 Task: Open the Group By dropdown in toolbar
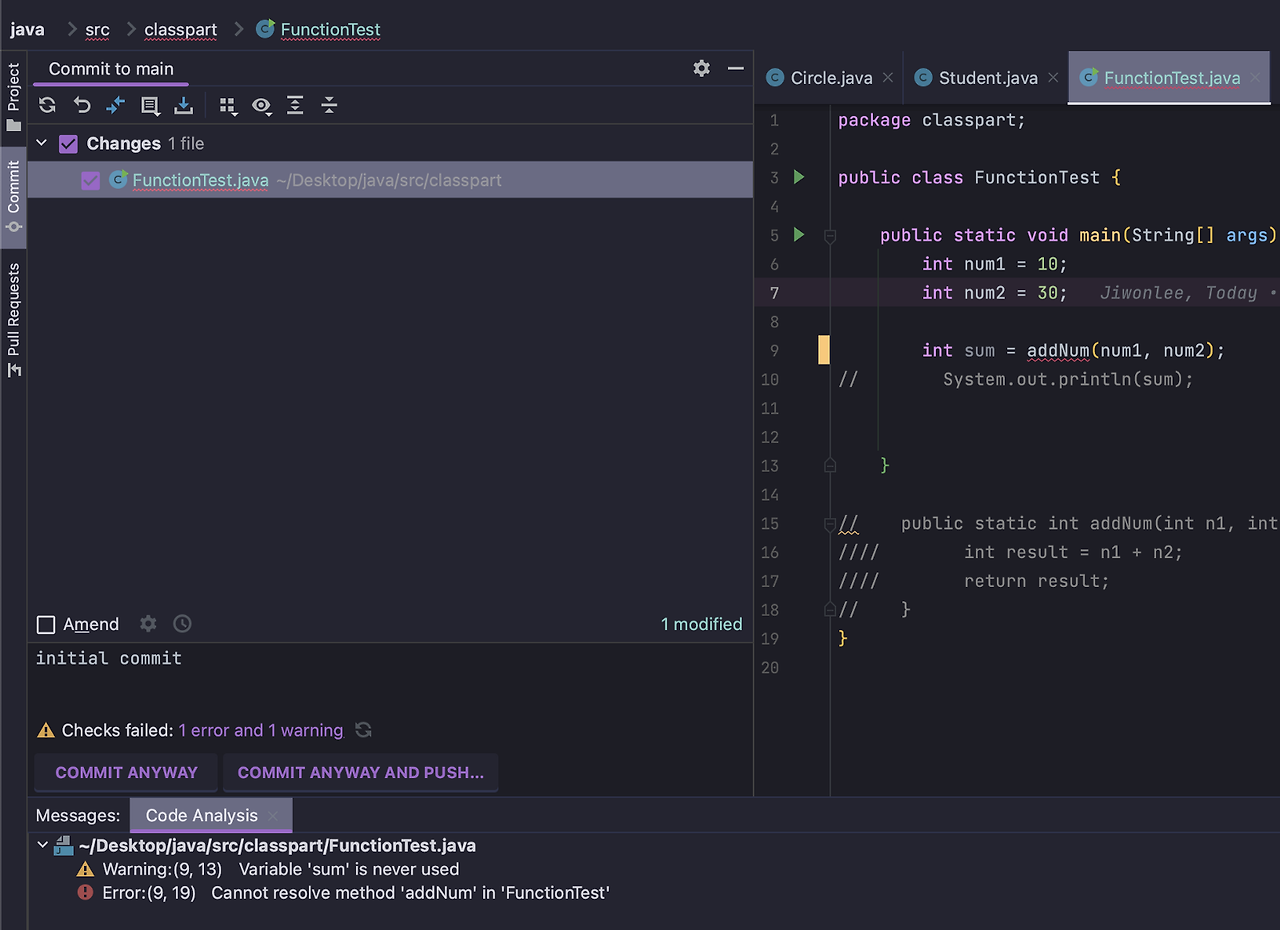pyautogui.click(x=228, y=106)
